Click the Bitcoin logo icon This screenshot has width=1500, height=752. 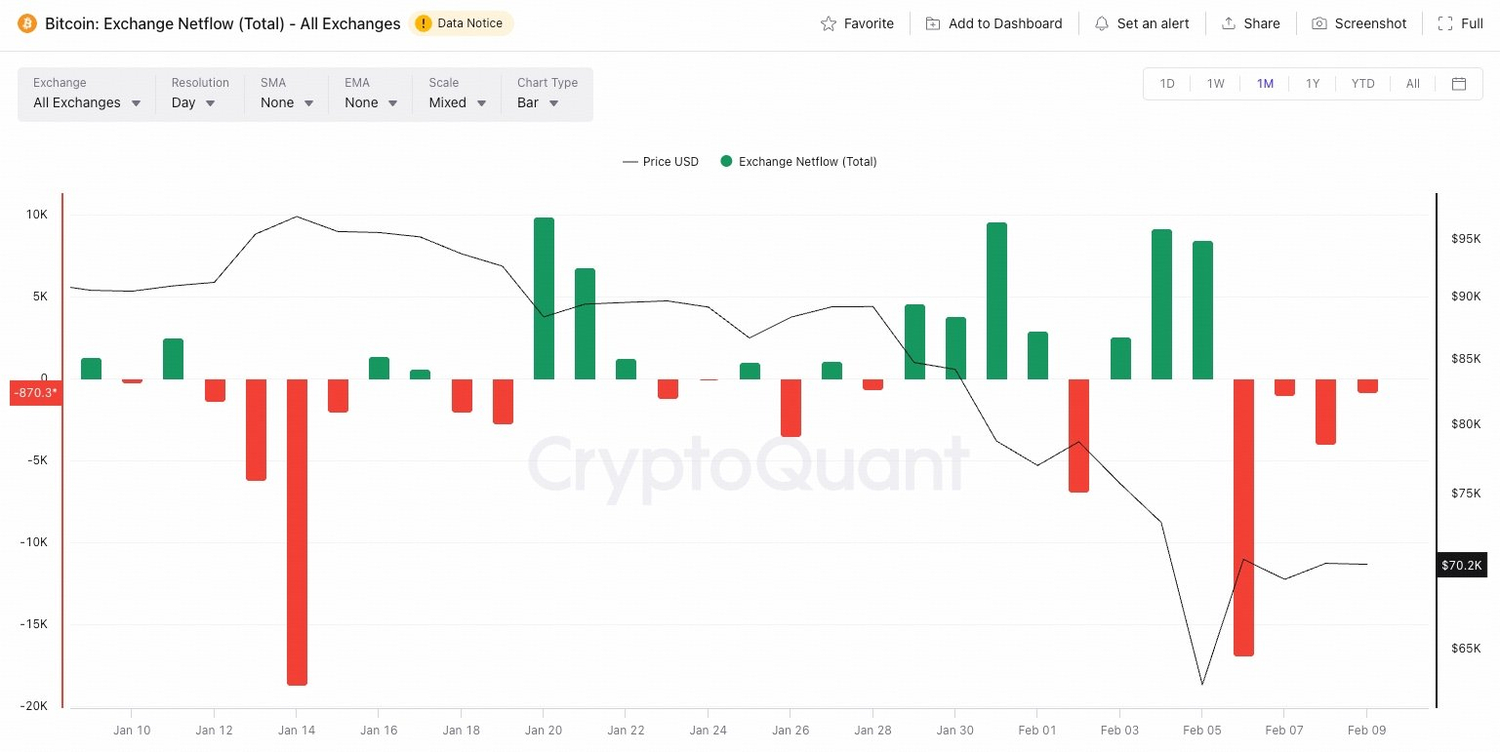coord(27,23)
